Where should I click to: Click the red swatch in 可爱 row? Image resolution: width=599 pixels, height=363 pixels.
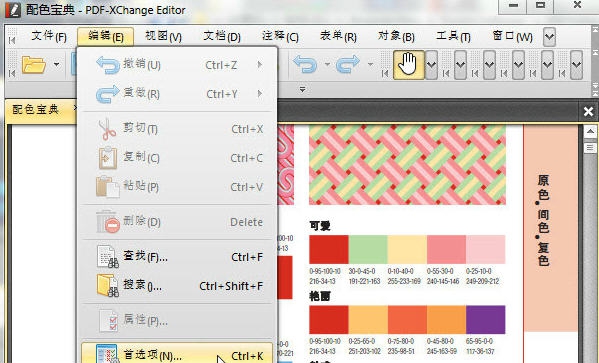click(329, 250)
